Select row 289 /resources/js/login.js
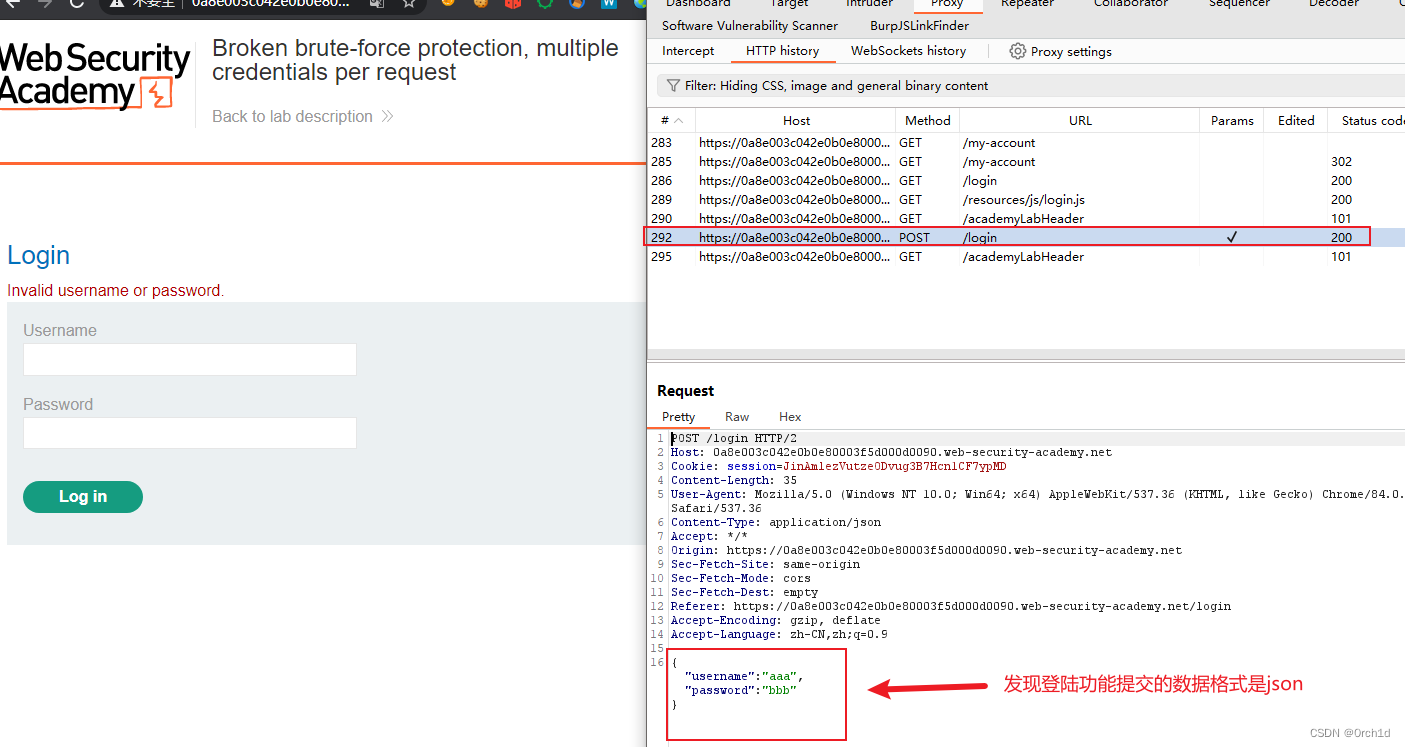This screenshot has height=747, width=1405. [1026, 200]
